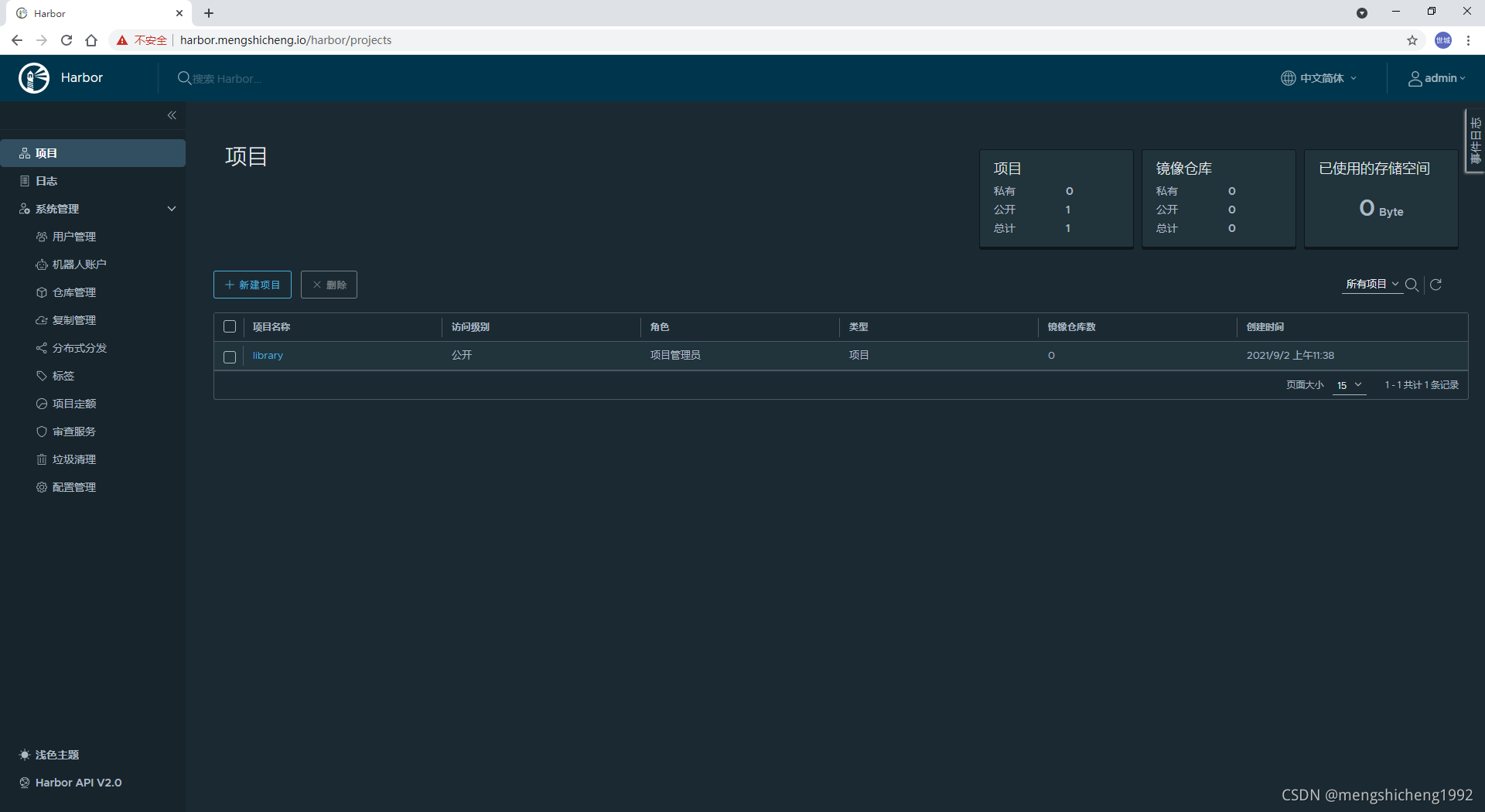Click the browser forward arrow
Image resolution: width=1485 pixels, height=812 pixels.
[x=42, y=40]
